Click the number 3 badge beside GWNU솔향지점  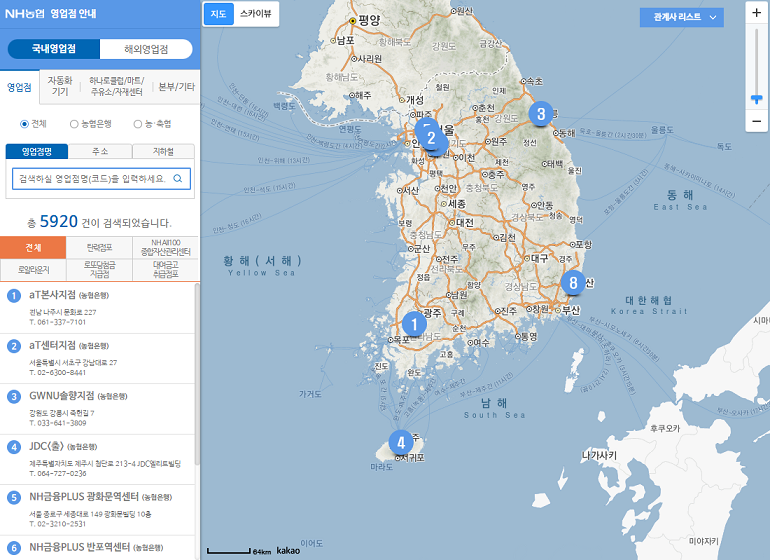(x=14, y=396)
